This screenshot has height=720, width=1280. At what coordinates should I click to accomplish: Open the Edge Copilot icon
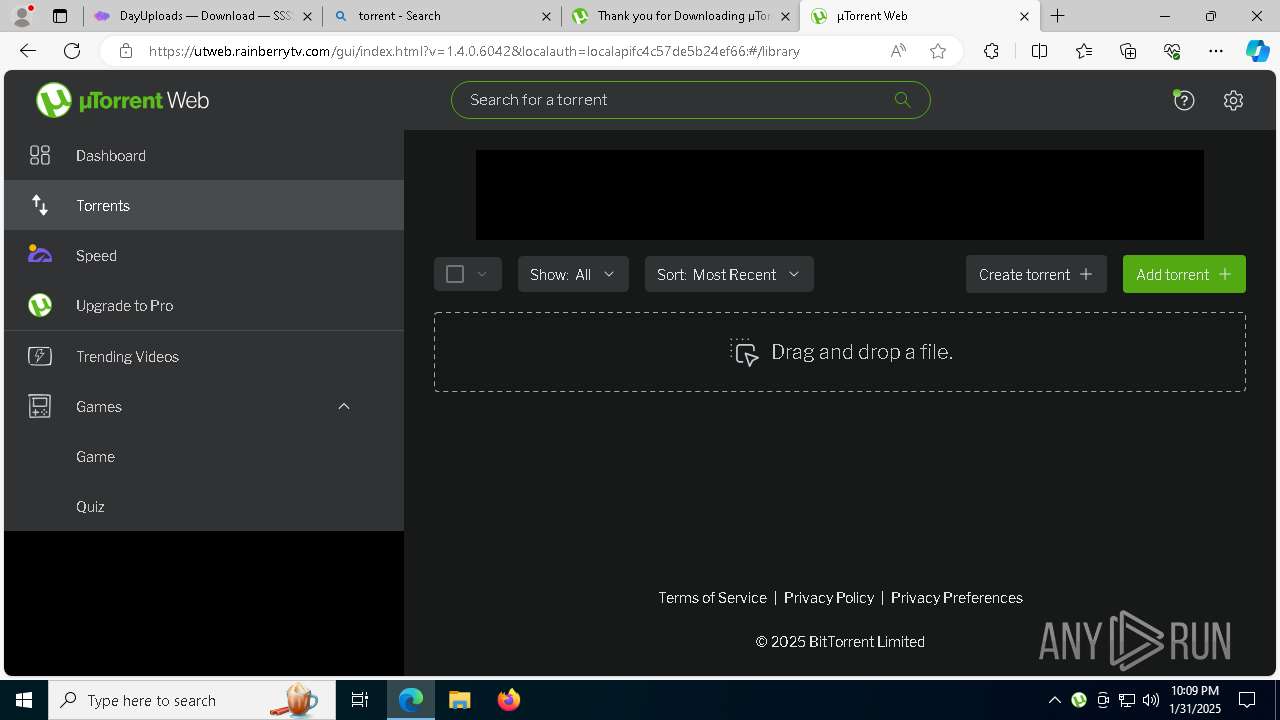click(1257, 51)
